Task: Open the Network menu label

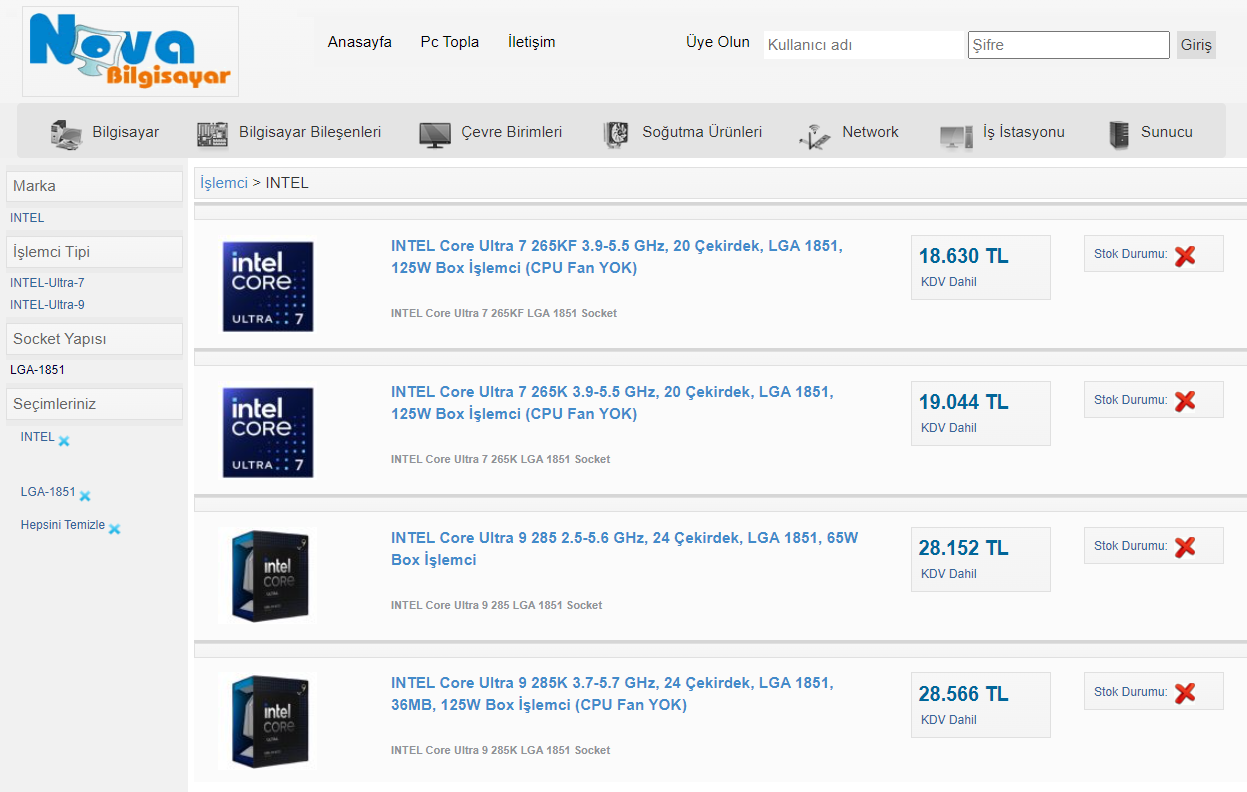Action: [870, 132]
